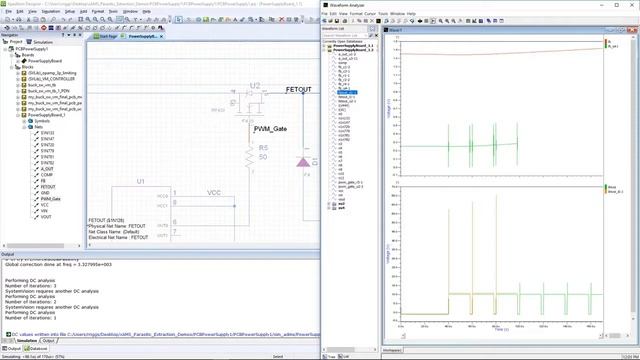Click the red stop-sign icon in simulation toolbar
The image size is (640, 360).
click(x=43, y=28)
